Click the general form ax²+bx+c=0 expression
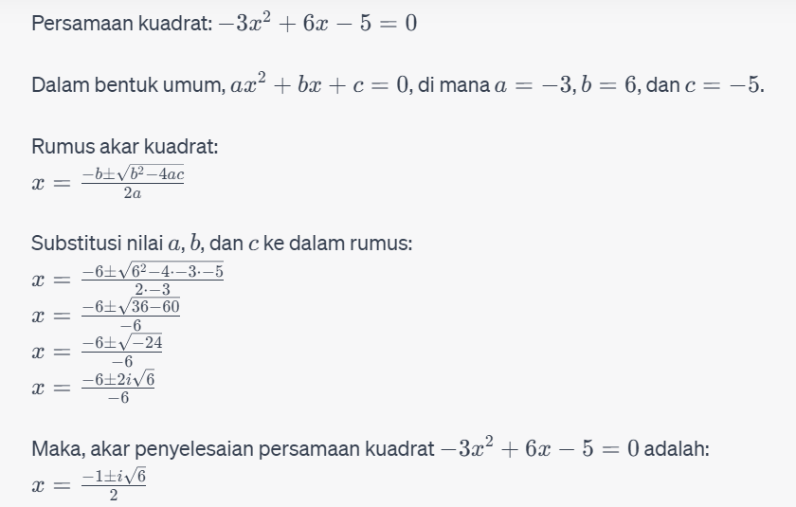 [x=320, y=84]
